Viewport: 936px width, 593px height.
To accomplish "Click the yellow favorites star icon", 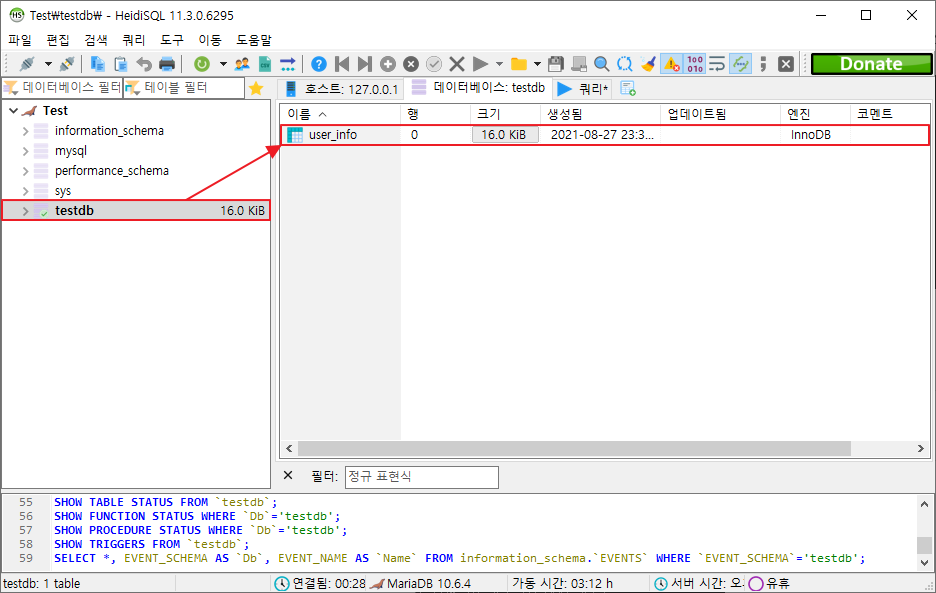I will pos(256,88).
